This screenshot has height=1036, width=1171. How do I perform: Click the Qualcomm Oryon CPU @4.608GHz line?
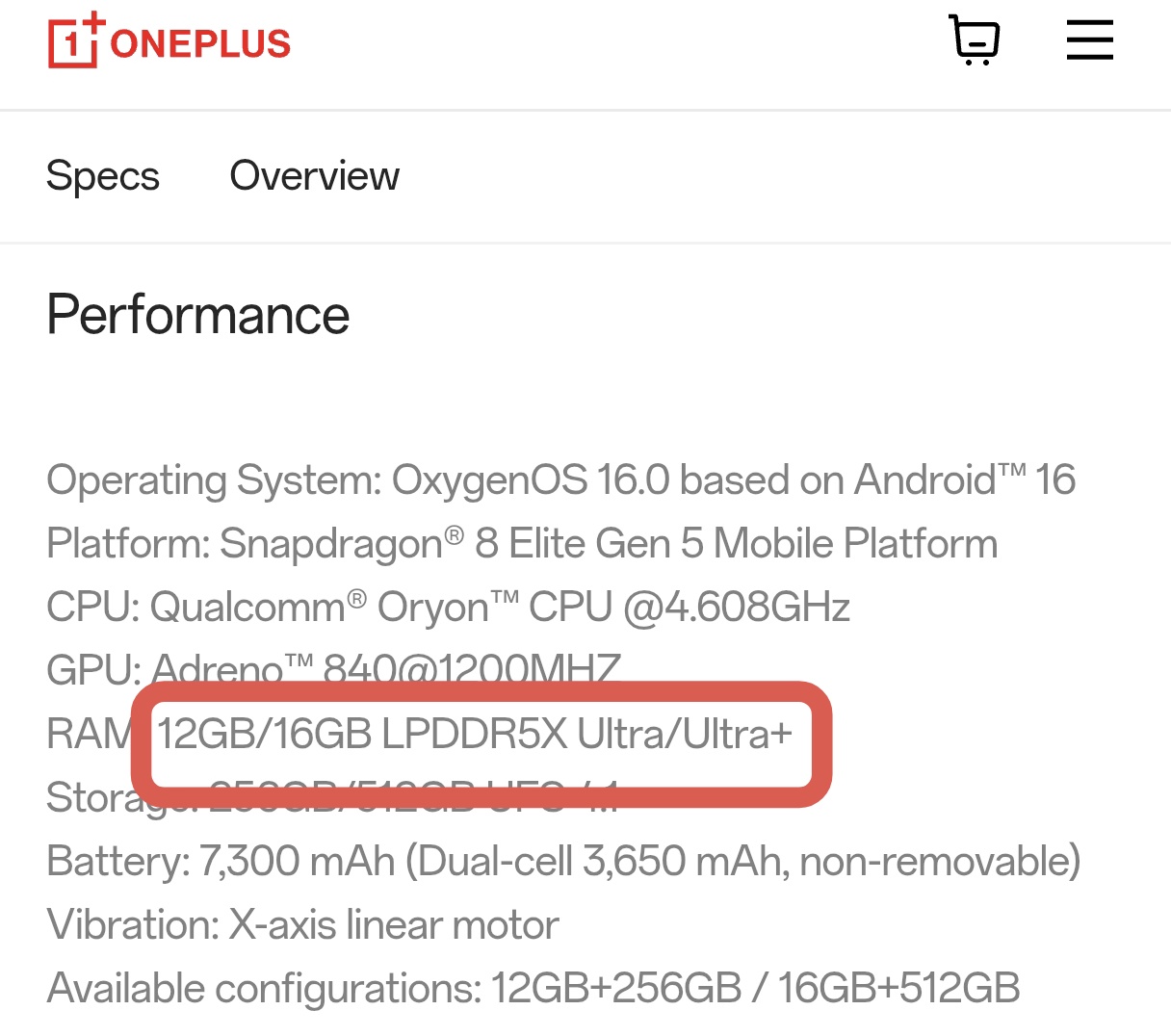coord(448,608)
